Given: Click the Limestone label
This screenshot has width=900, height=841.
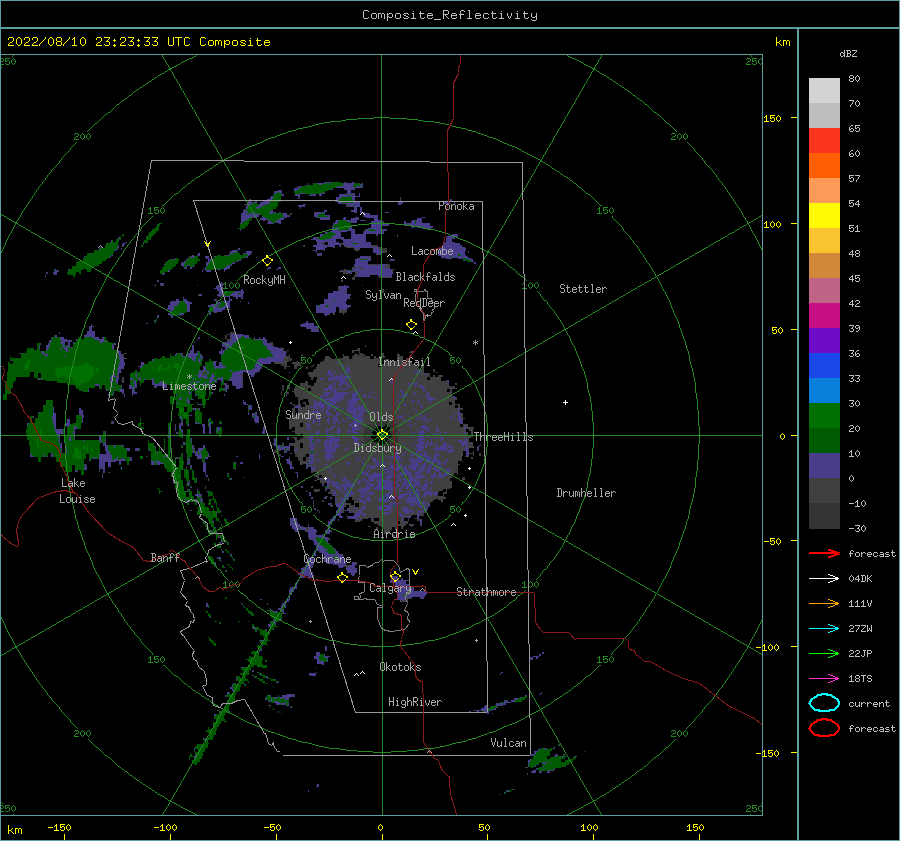Looking at the screenshot, I should (189, 386).
